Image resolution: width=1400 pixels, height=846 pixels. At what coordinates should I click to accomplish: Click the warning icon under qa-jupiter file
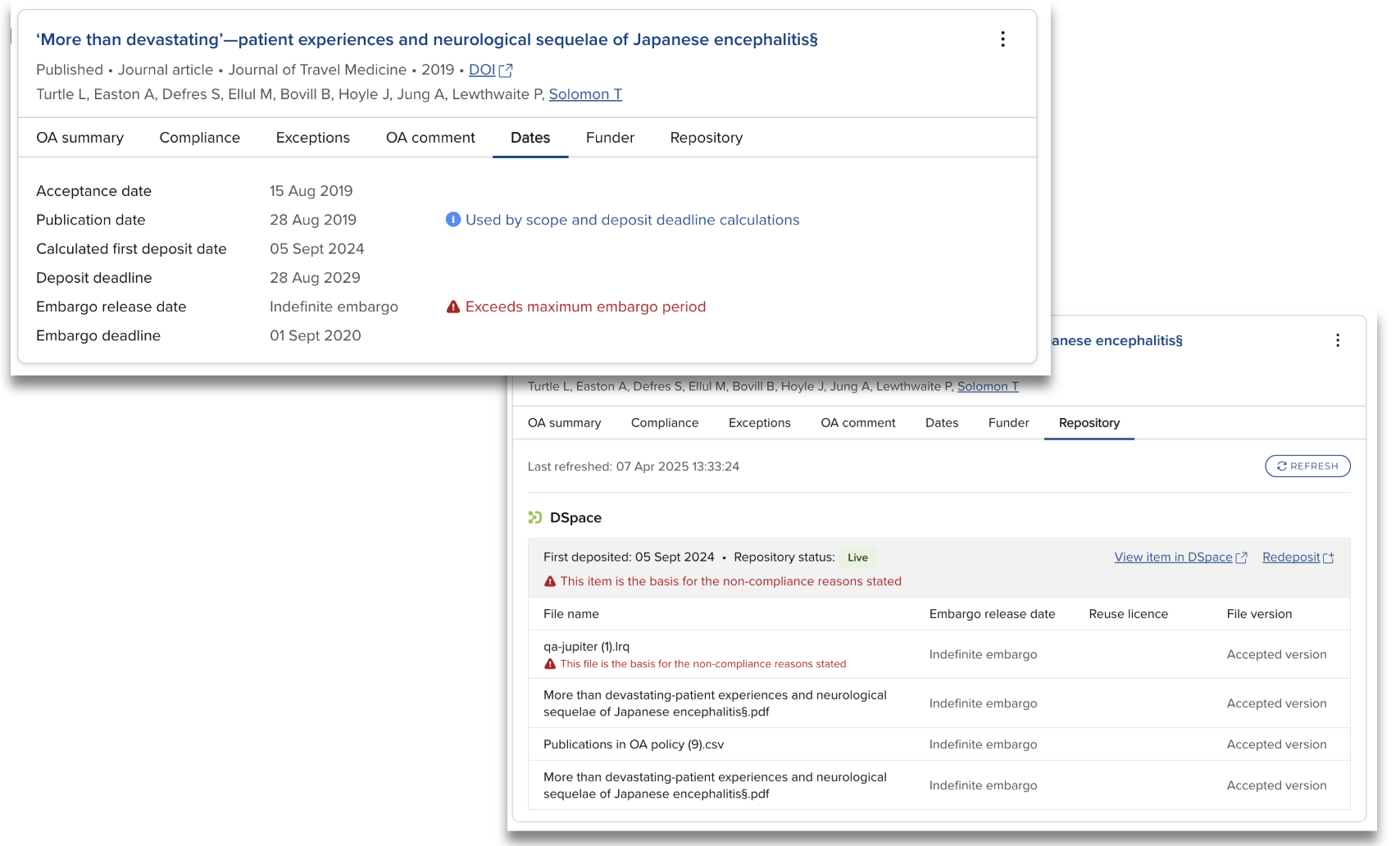coord(550,664)
